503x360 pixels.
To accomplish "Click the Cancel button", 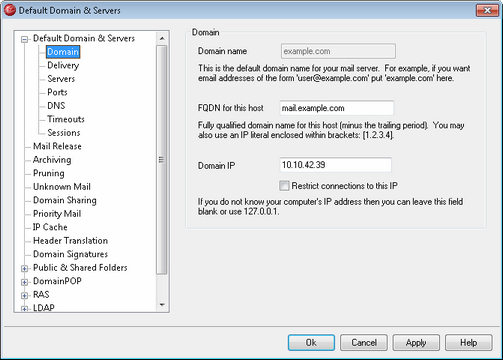I will point(364,343).
